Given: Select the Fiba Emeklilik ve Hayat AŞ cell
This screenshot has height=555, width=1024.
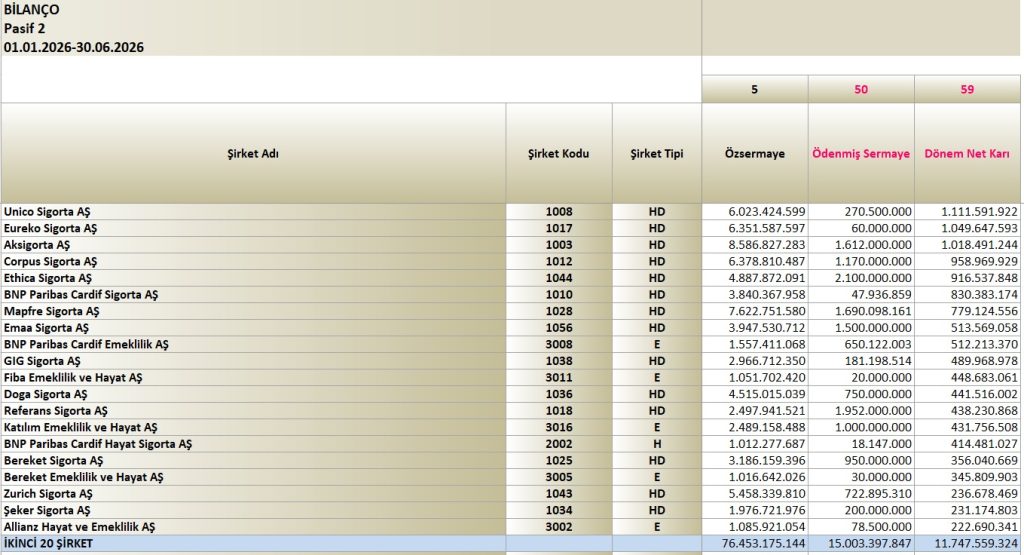Looking at the screenshot, I should (x=253, y=377).
